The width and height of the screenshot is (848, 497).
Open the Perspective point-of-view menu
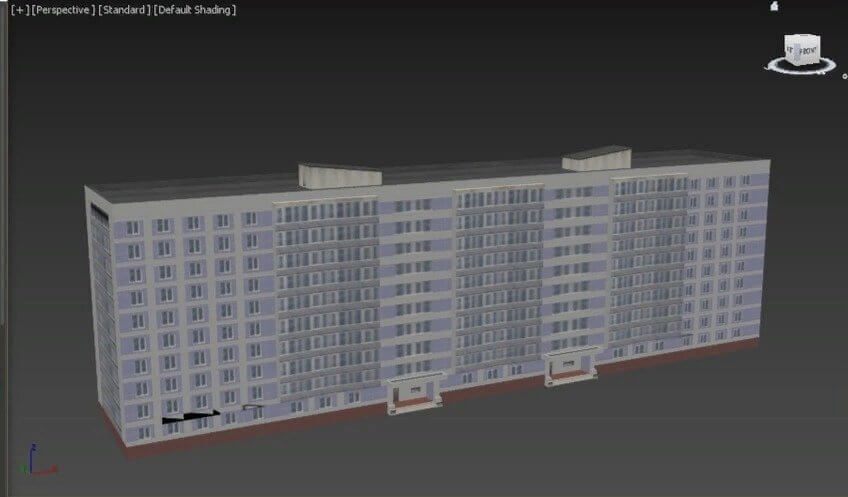(x=63, y=10)
